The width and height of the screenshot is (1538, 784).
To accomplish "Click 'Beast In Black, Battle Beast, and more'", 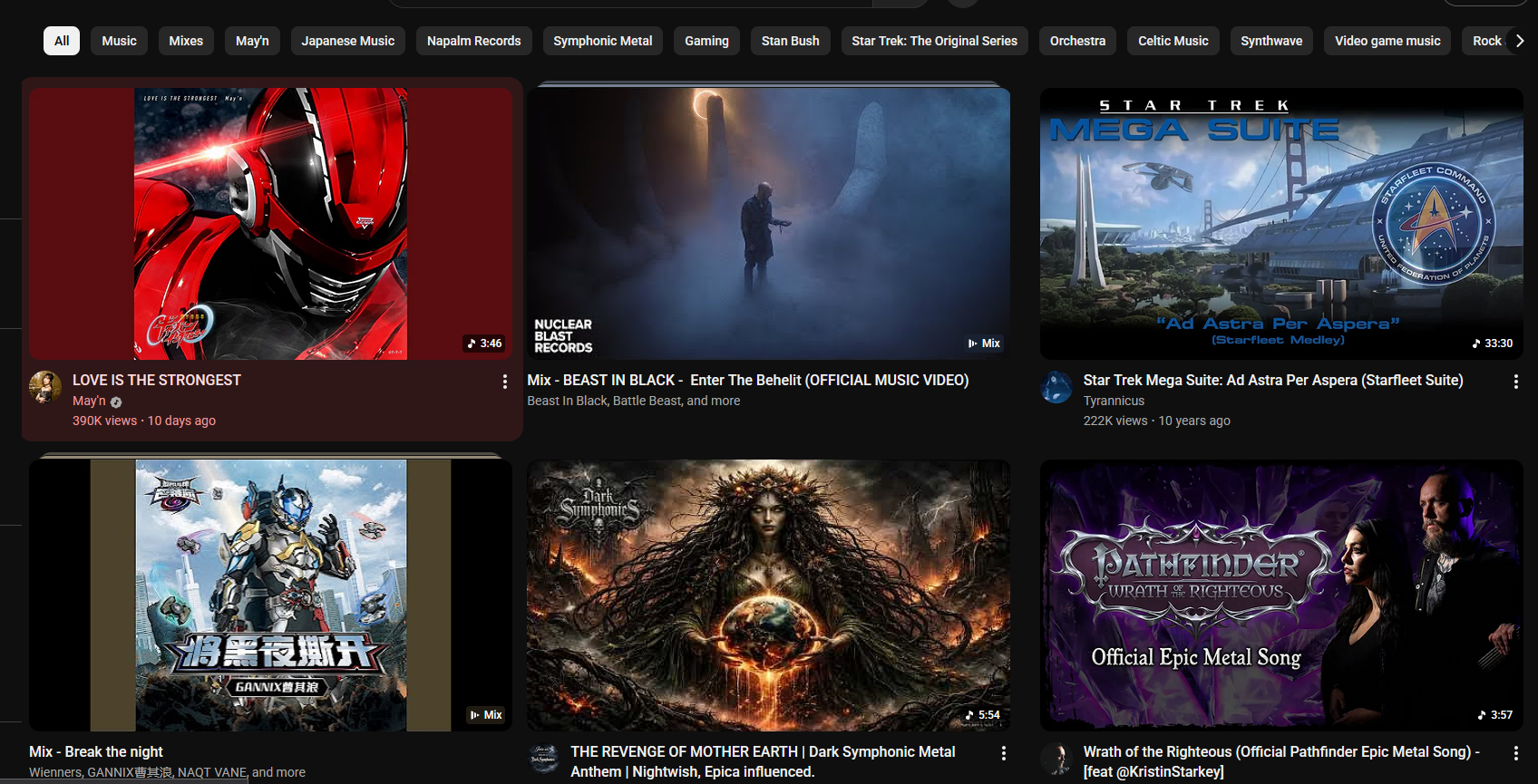I will coord(634,401).
